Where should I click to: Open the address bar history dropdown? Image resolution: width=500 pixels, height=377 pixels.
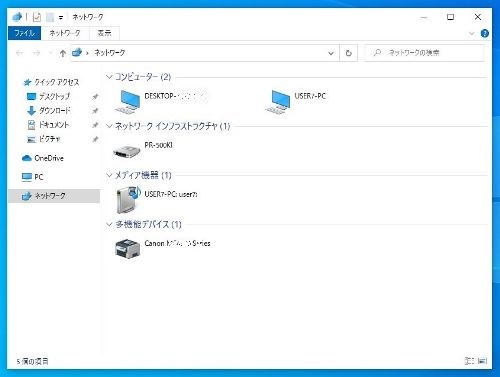331,53
